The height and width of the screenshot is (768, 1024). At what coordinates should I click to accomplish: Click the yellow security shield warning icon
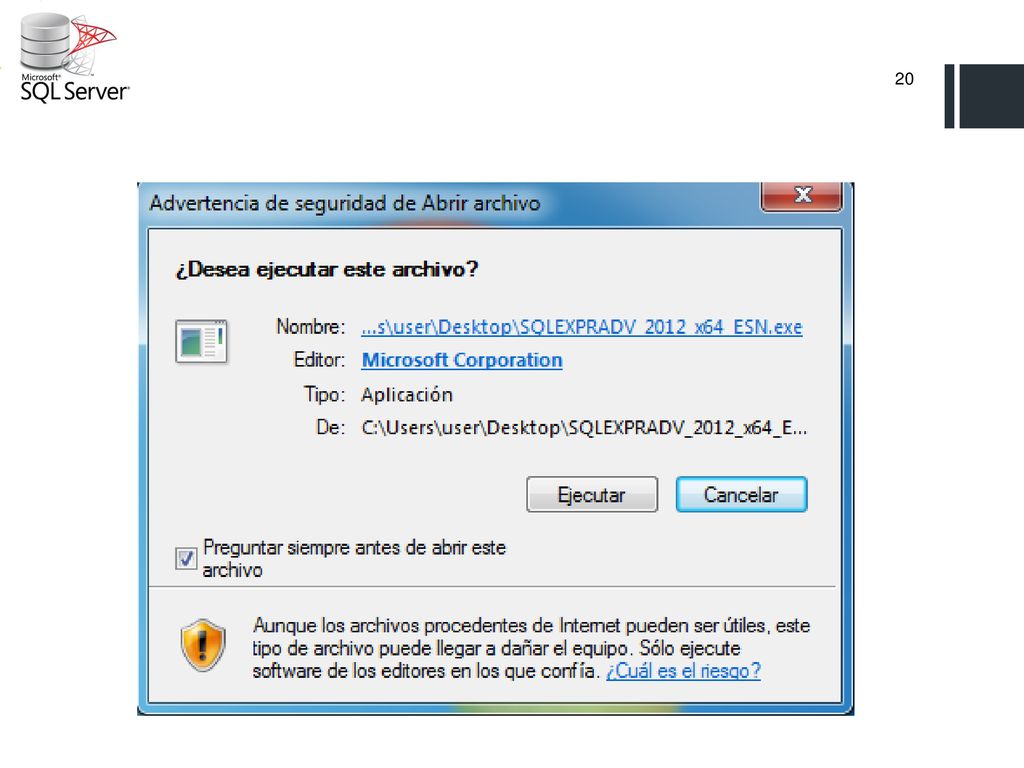[x=203, y=645]
